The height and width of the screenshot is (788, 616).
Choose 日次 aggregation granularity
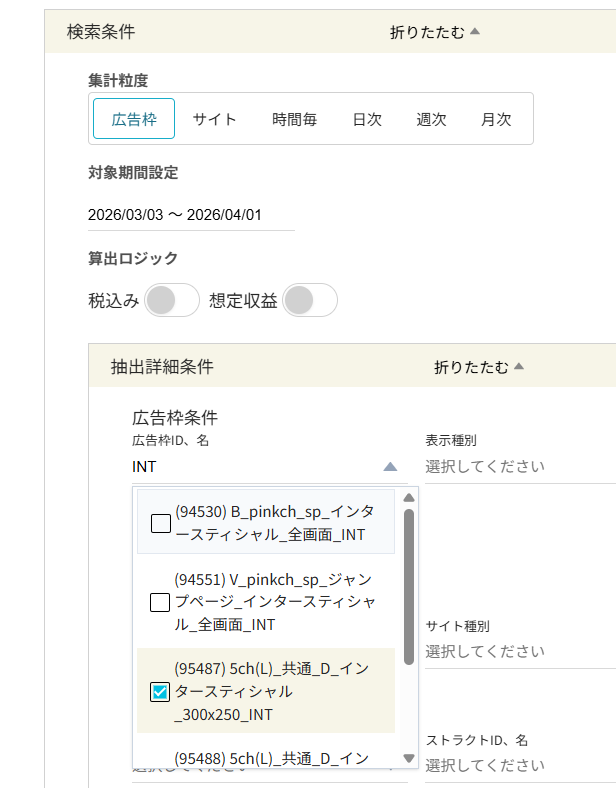click(x=367, y=119)
